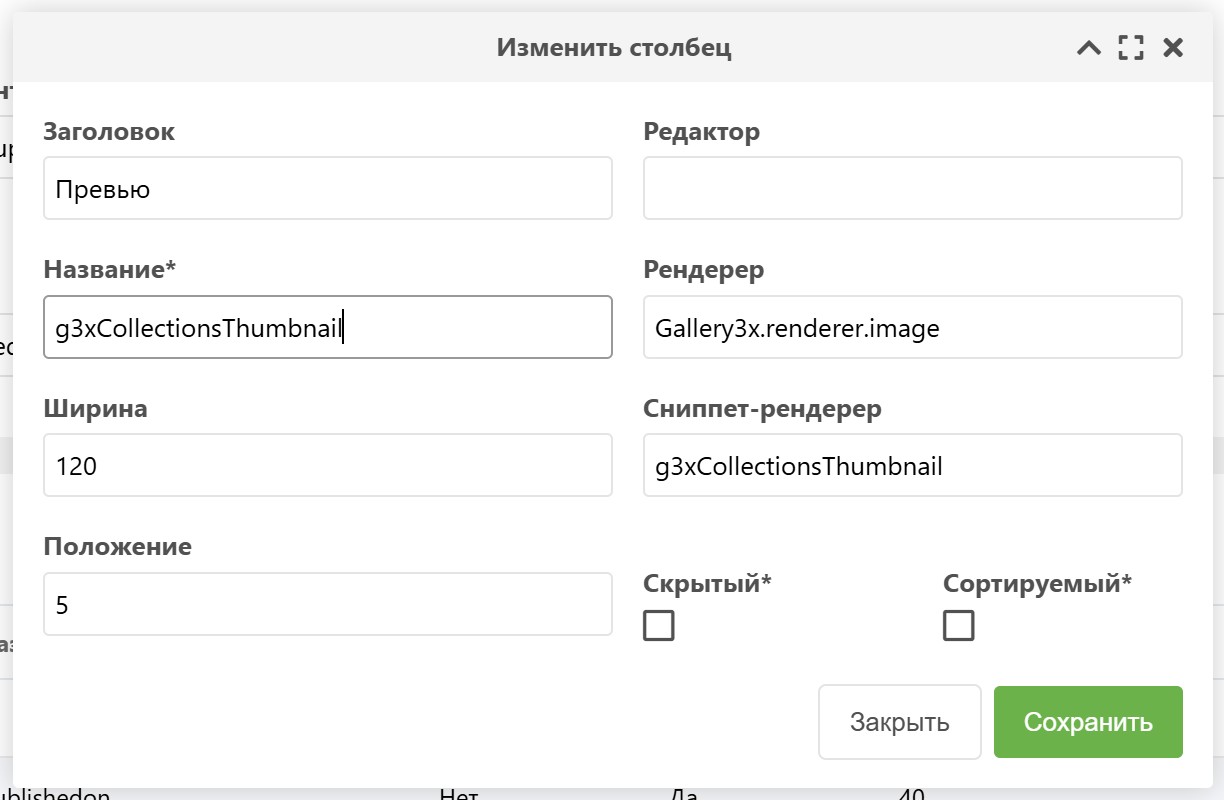Image resolution: width=1224 pixels, height=800 pixels.
Task: Focus the 'Ширина' field showing 120
Action: tap(327, 465)
